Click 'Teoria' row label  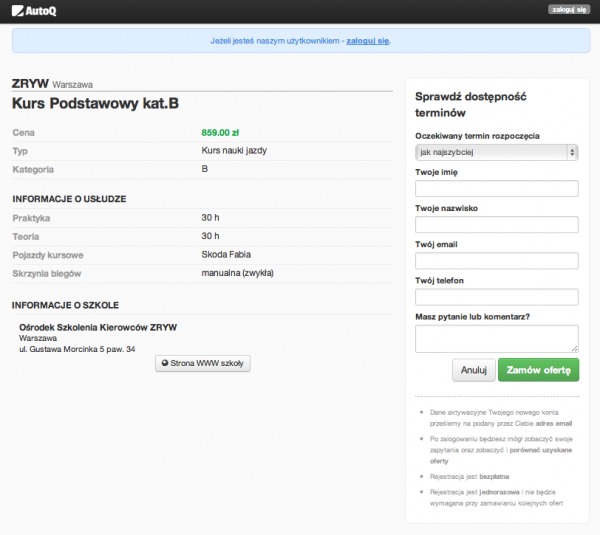[x=26, y=237]
